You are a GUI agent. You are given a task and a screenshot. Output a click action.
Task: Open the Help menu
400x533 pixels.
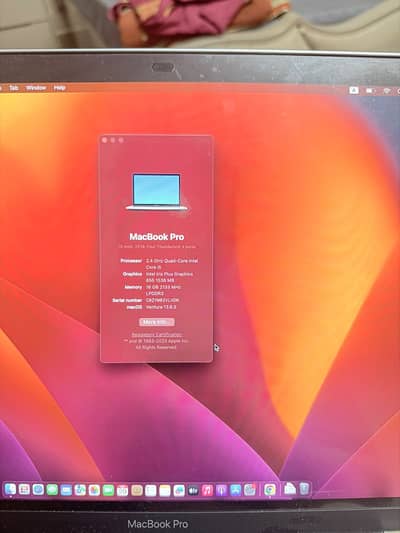[59, 88]
